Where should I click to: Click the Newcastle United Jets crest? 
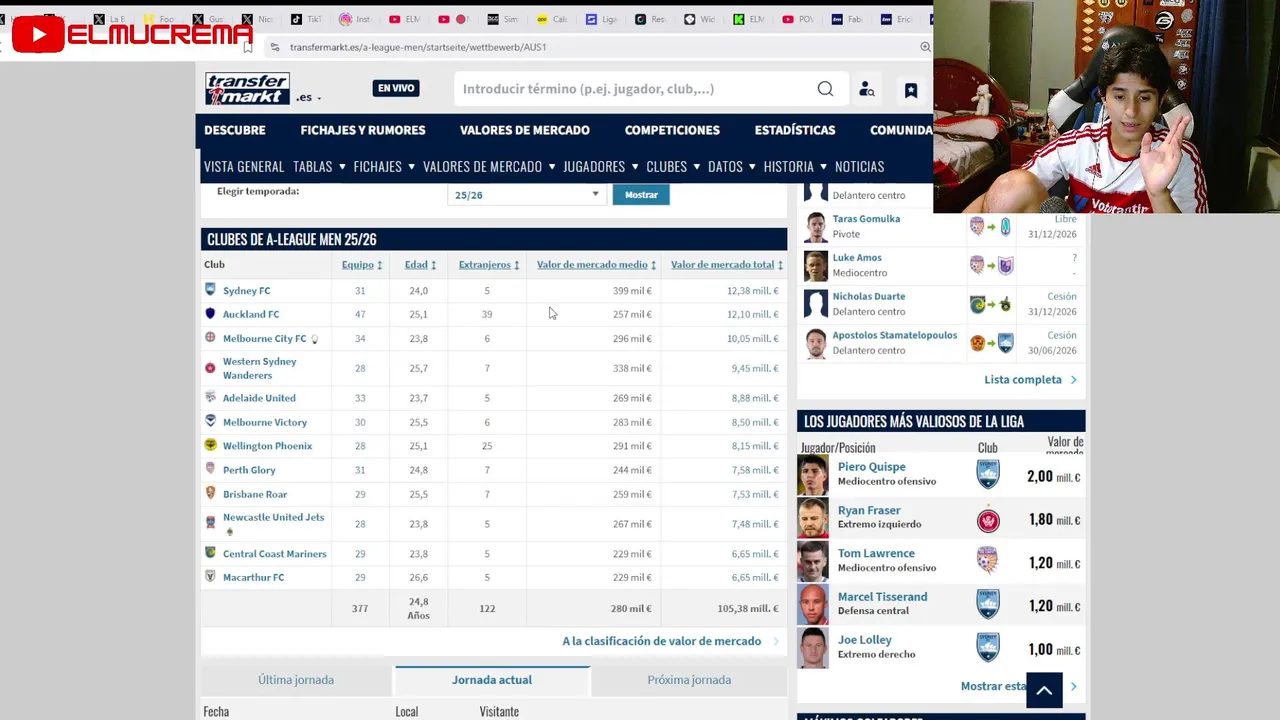[210, 523]
